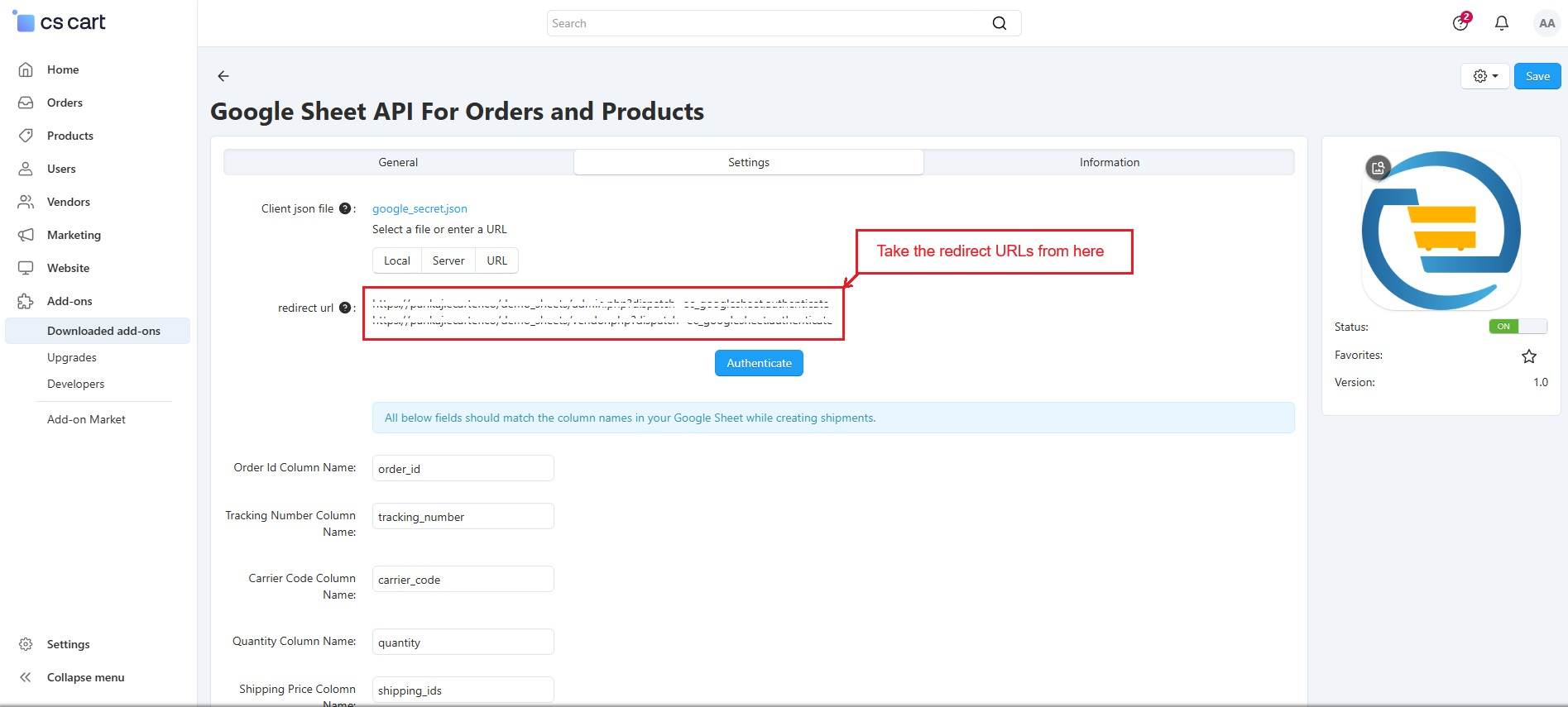Click the back arrow icon

point(223,76)
